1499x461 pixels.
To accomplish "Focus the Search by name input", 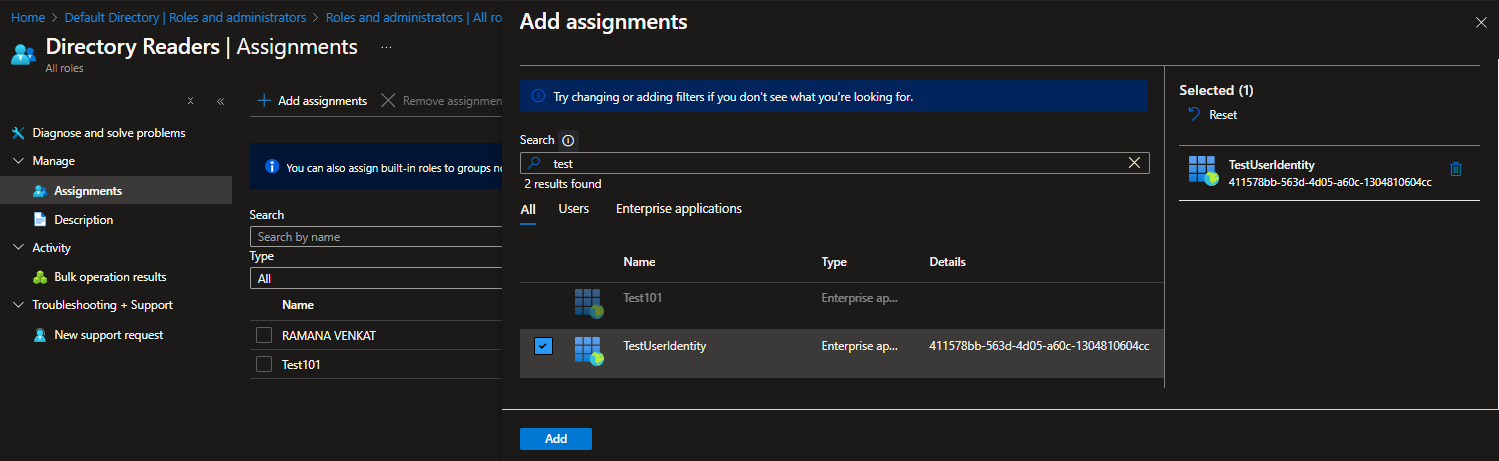I will (x=375, y=237).
